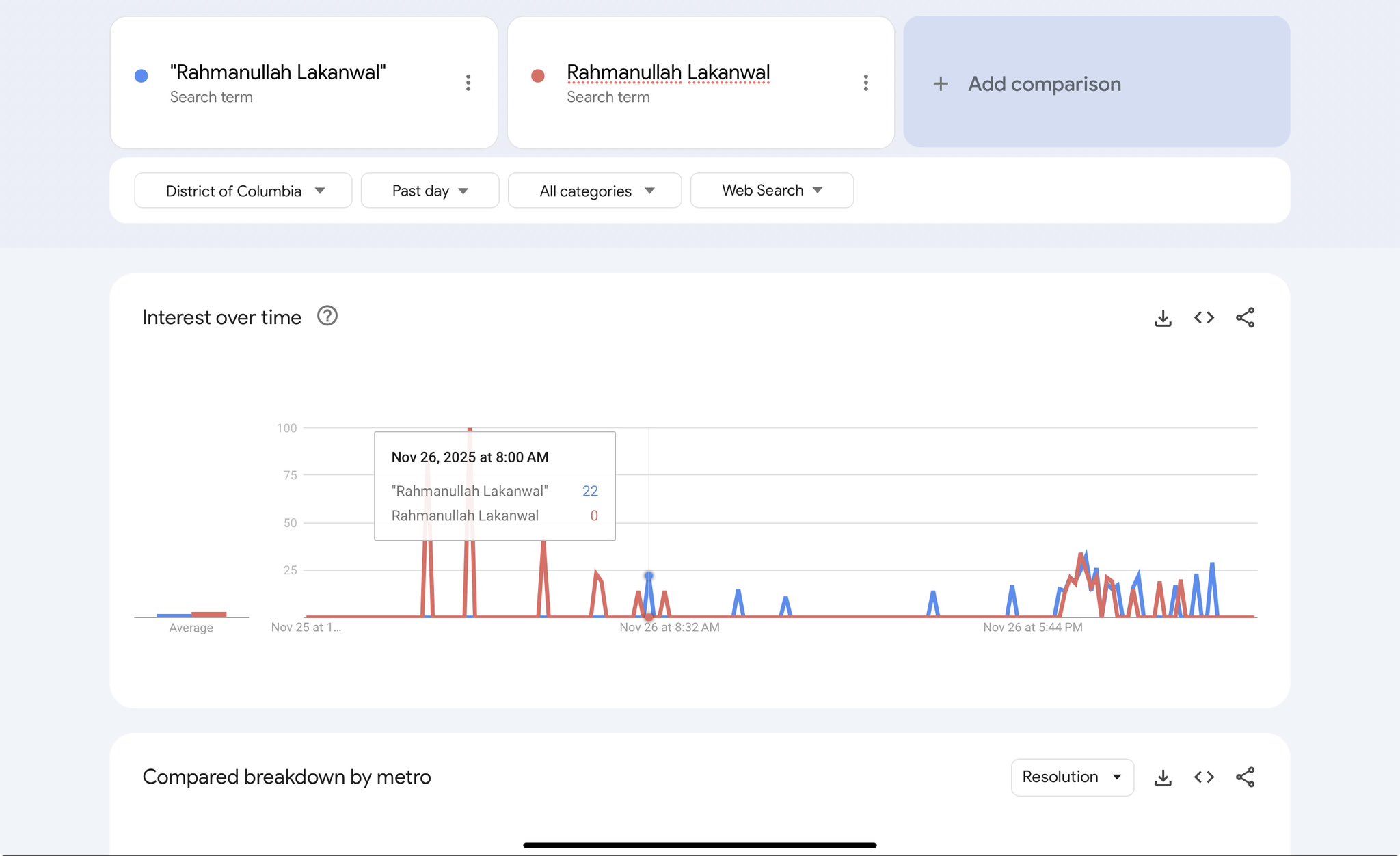Share the Interest over time chart
The height and width of the screenshot is (856, 1400).
point(1245,318)
